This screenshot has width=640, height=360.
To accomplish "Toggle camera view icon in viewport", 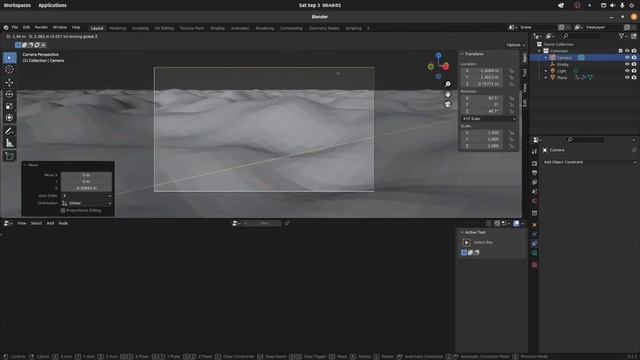I will pyautogui.click(x=448, y=104).
